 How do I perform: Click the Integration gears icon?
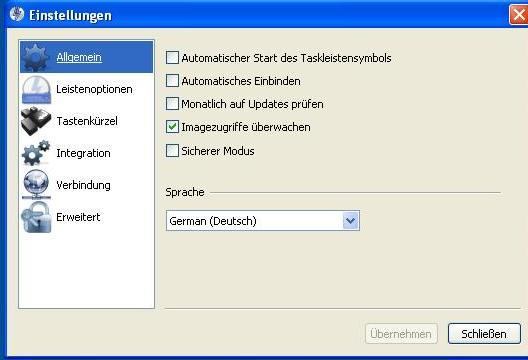point(36,153)
